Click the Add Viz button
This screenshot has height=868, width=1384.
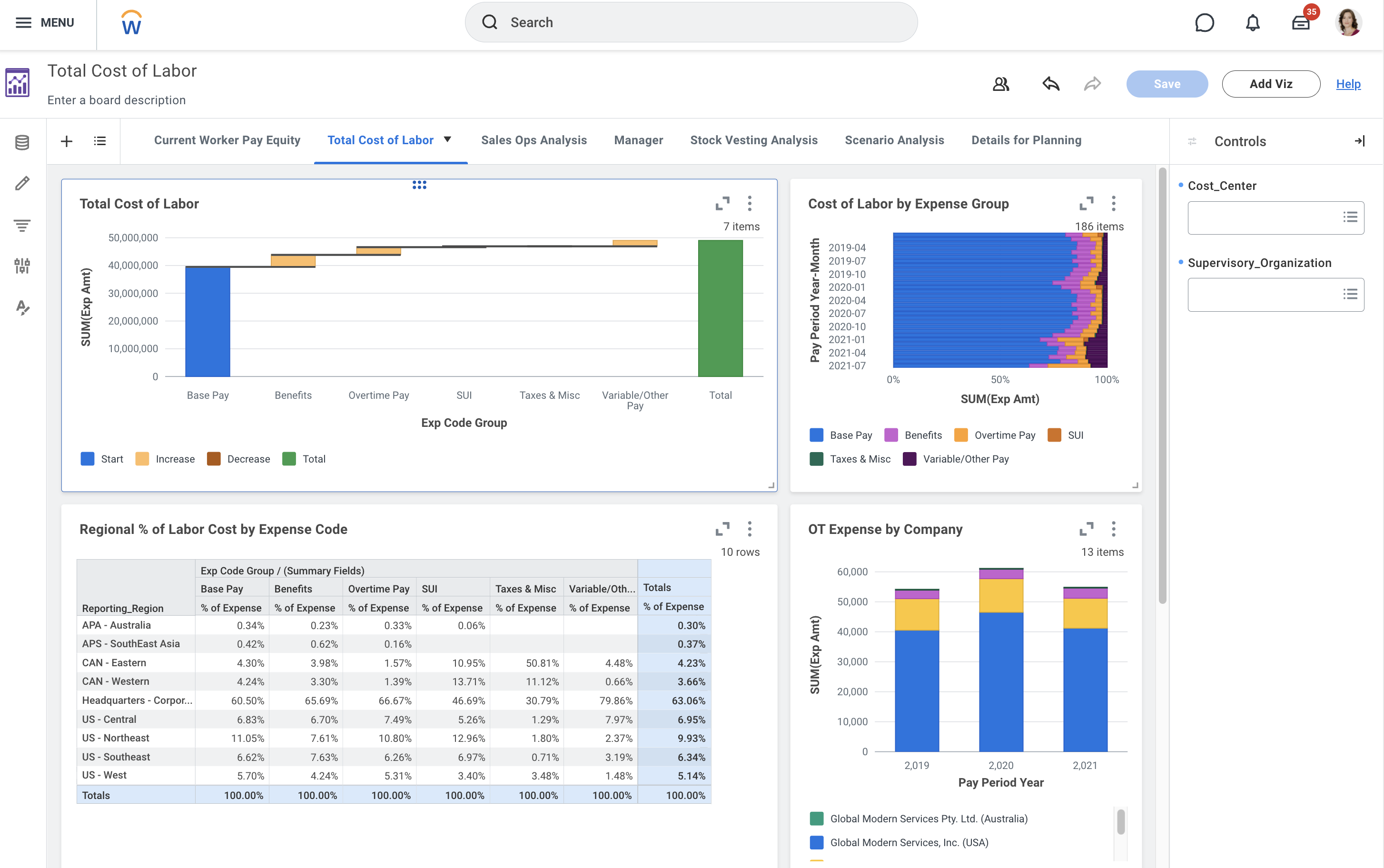1271,84
